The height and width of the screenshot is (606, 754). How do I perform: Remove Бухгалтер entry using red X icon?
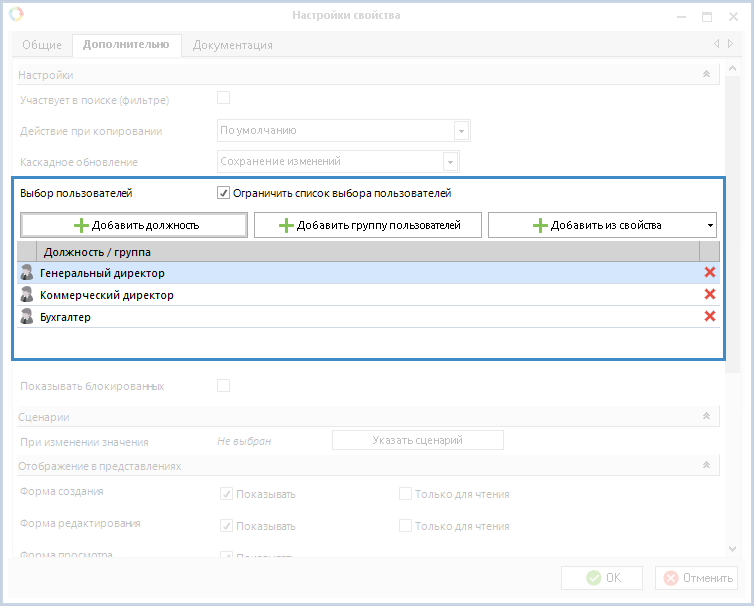(x=710, y=316)
